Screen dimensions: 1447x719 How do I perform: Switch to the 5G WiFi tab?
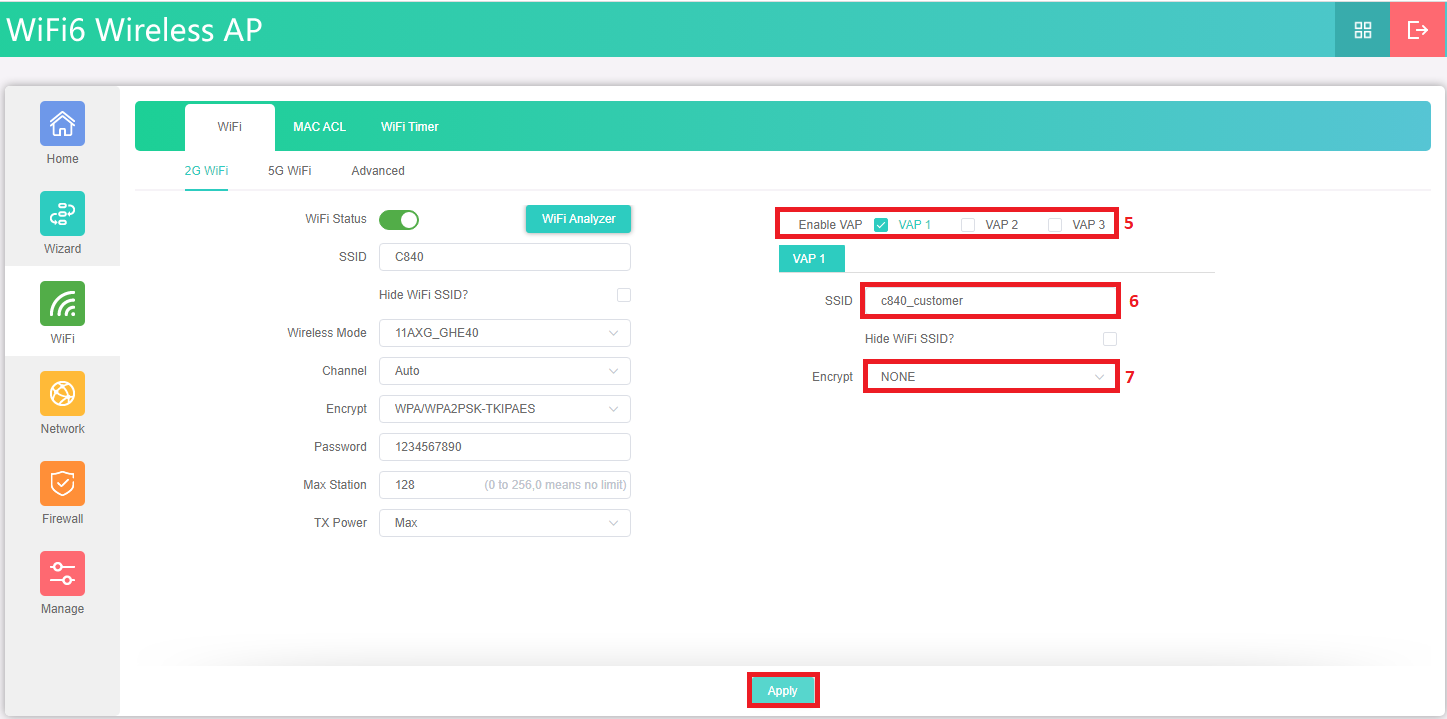289,171
